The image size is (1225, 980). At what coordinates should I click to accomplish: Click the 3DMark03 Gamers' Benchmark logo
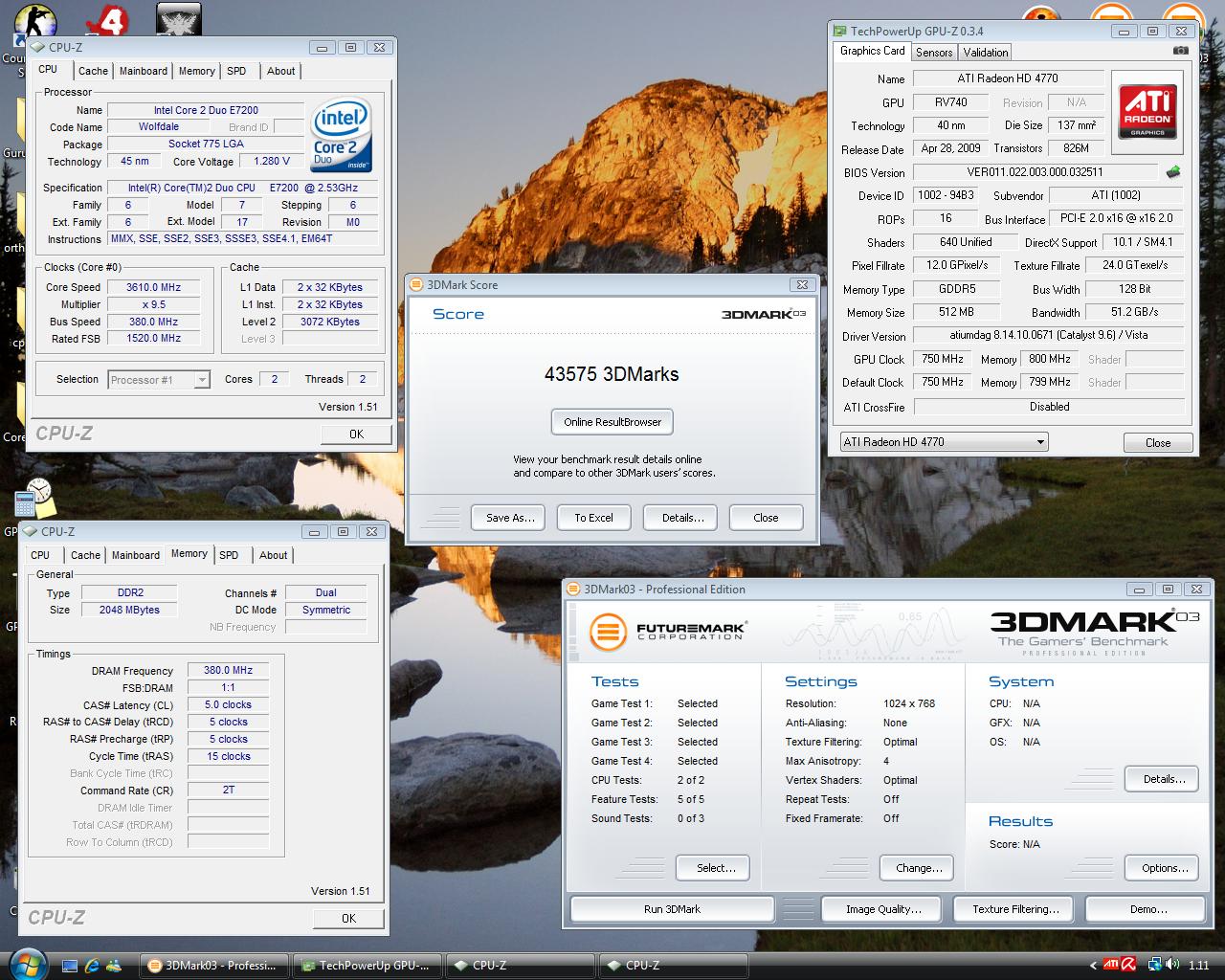tap(1094, 633)
